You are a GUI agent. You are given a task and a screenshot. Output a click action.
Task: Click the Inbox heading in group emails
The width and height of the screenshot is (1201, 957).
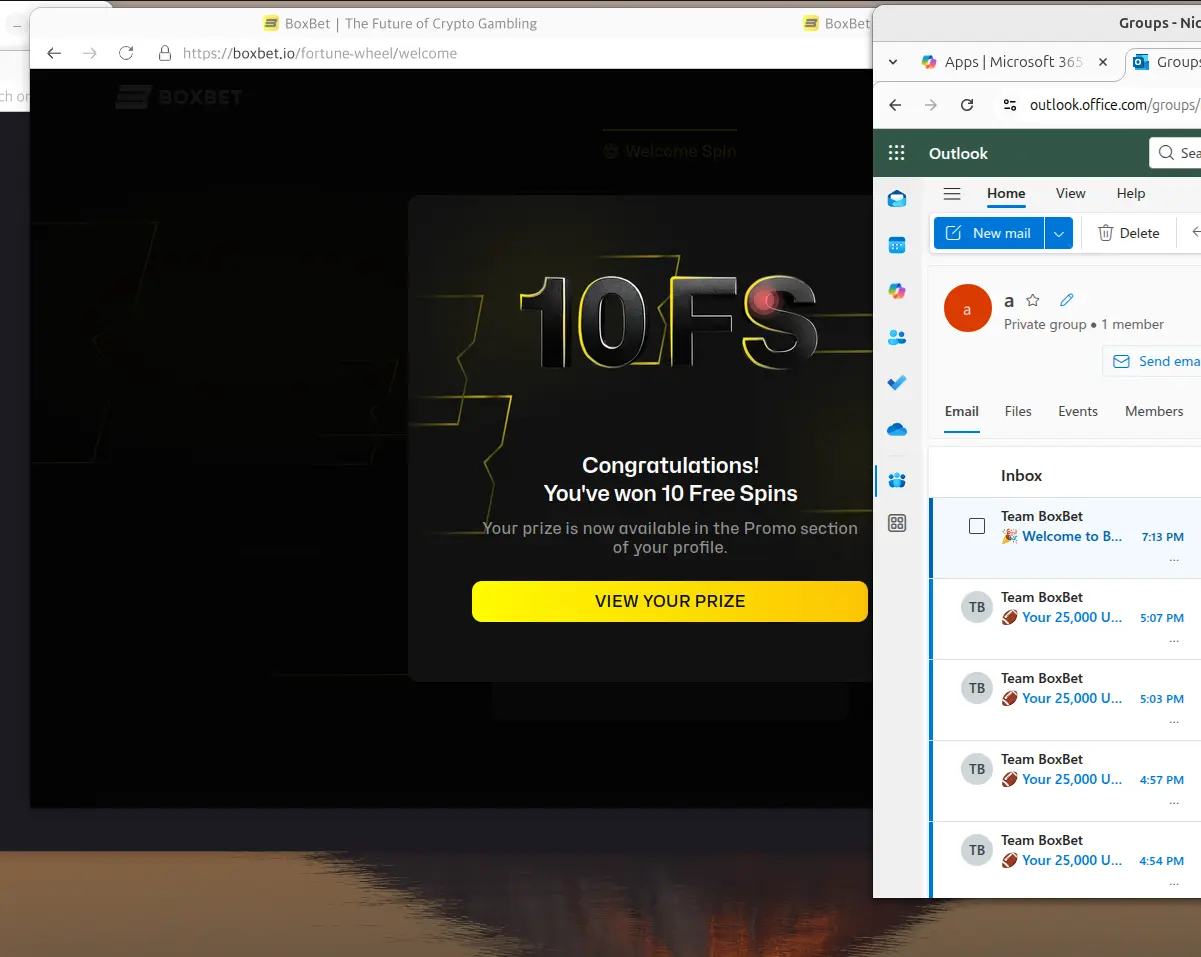1021,476
